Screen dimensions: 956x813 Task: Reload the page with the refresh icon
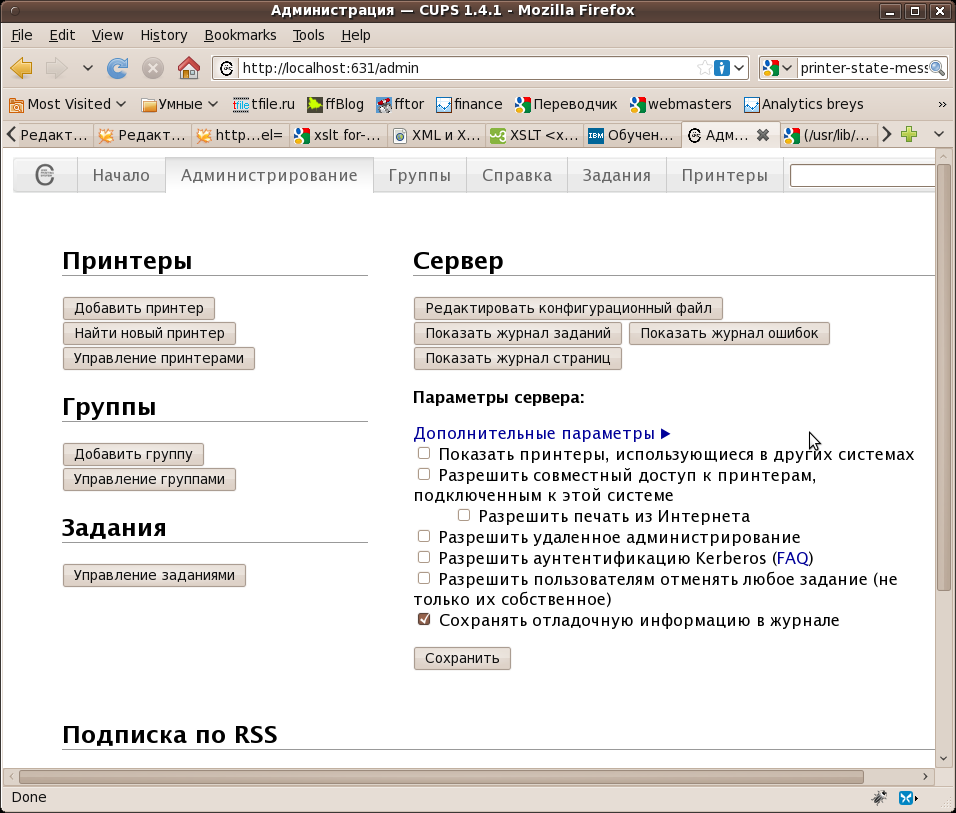click(x=118, y=68)
